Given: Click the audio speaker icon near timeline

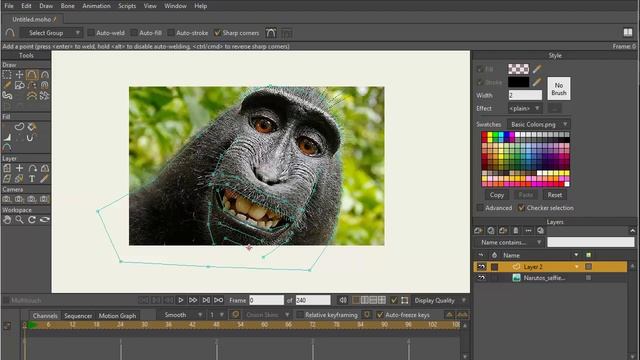Looking at the screenshot, I should (343, 300).
